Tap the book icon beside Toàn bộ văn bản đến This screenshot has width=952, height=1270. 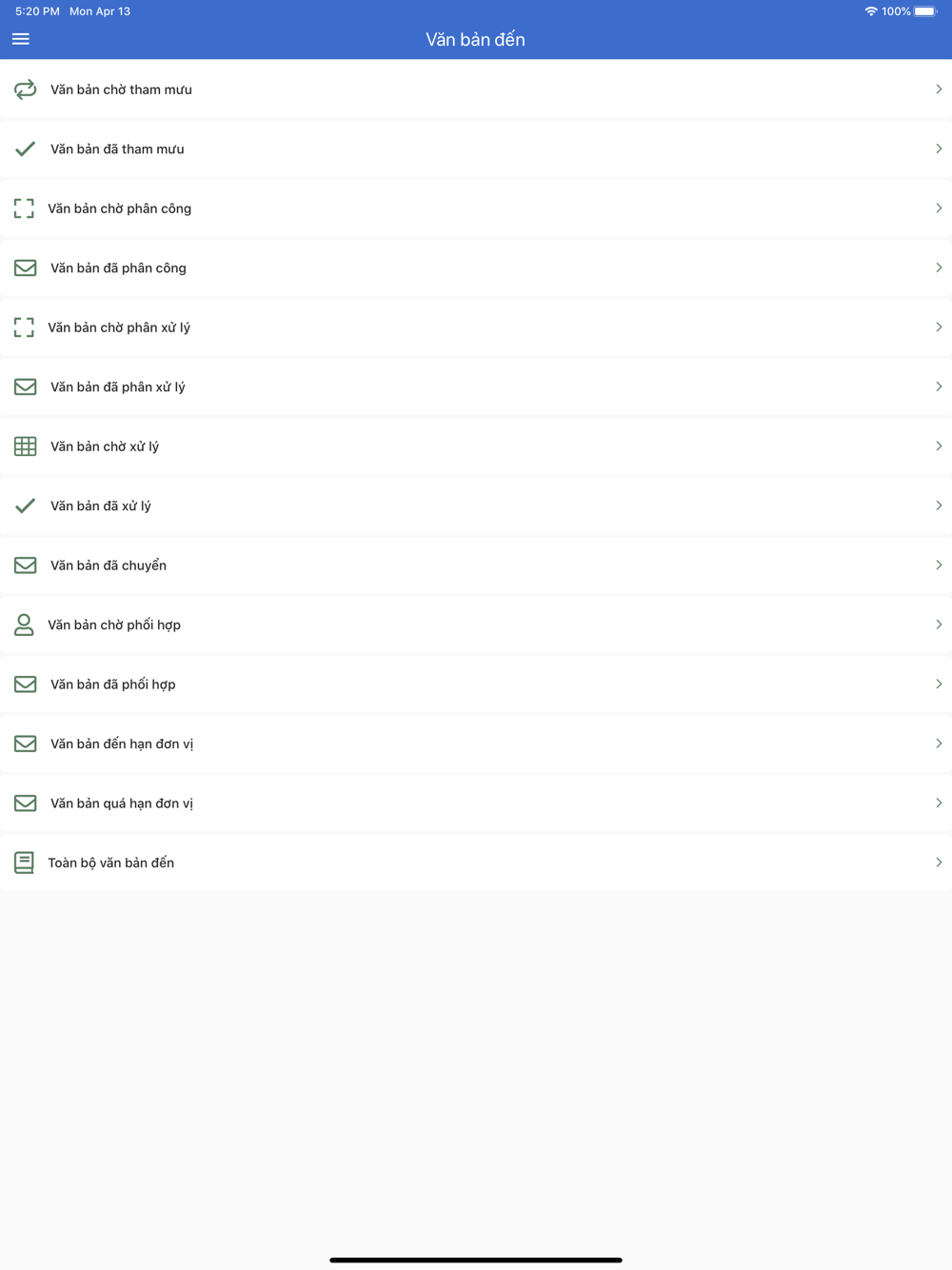click(x=24, y=863)
